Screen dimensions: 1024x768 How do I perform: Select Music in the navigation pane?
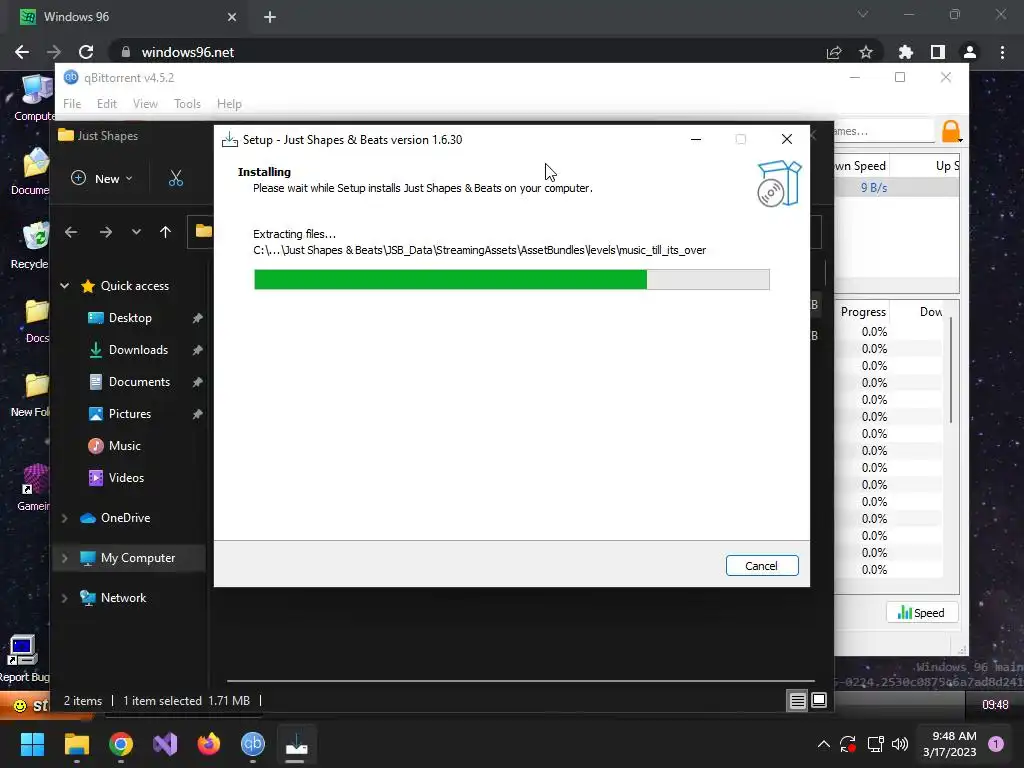(125, 446)
